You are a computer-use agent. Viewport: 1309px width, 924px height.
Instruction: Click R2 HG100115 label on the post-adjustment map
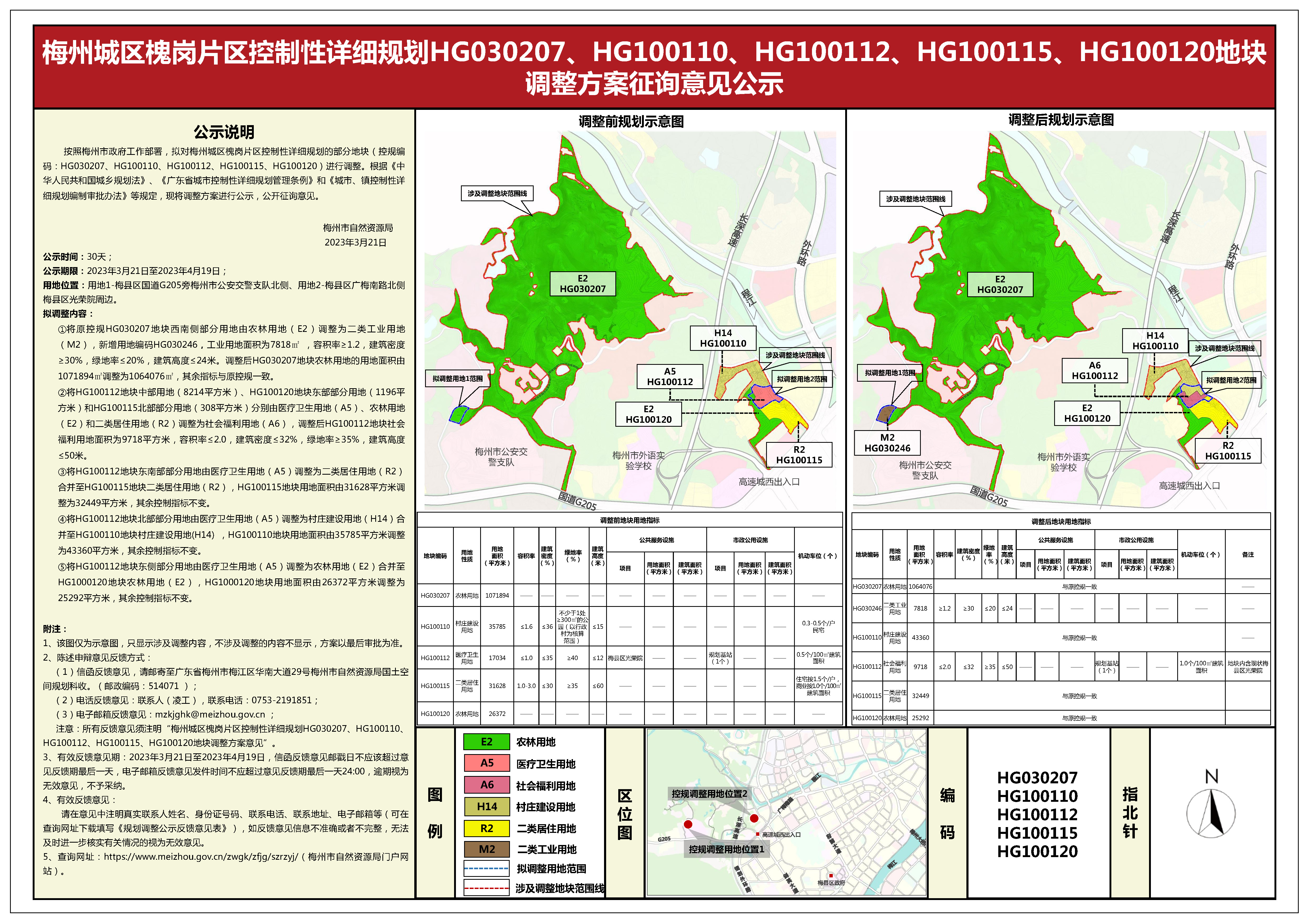pyautogui.click(x=1228, y=451)
